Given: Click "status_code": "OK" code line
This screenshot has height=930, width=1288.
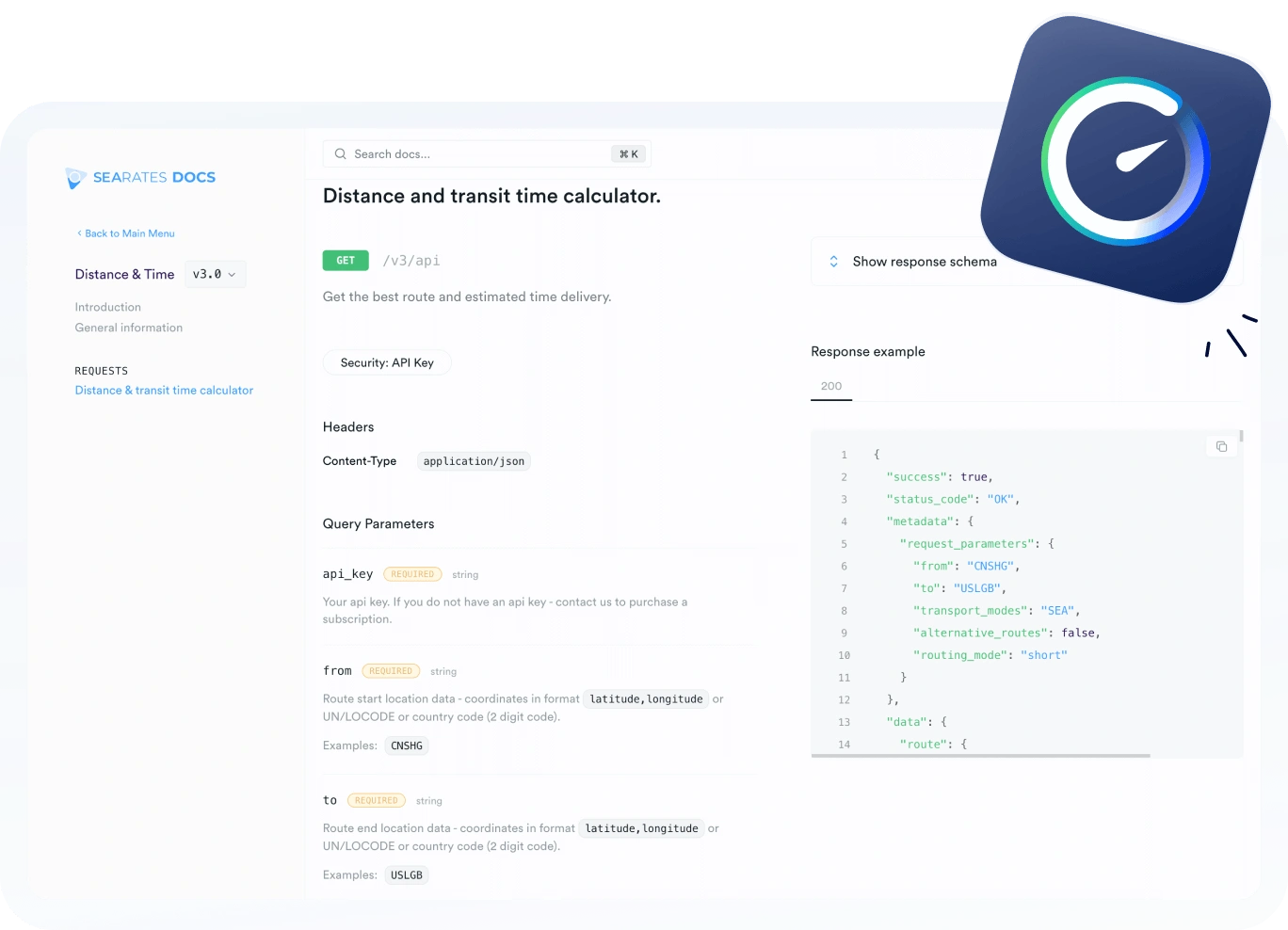Looking at the screenshot, I should click(953, 500).
